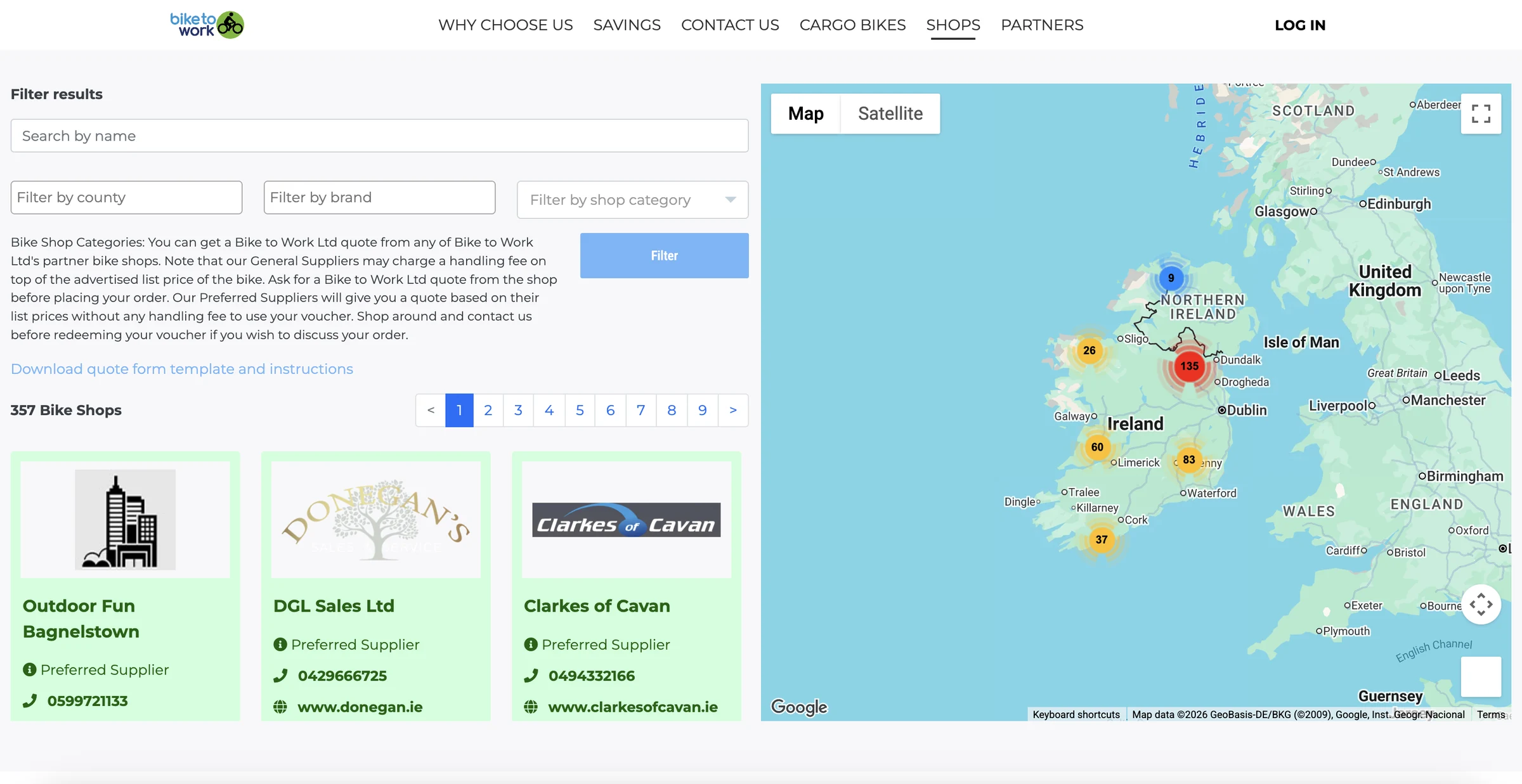Click the yellow 60 cluster near Limerick

pyautogui.click(x=1097, y=447)
